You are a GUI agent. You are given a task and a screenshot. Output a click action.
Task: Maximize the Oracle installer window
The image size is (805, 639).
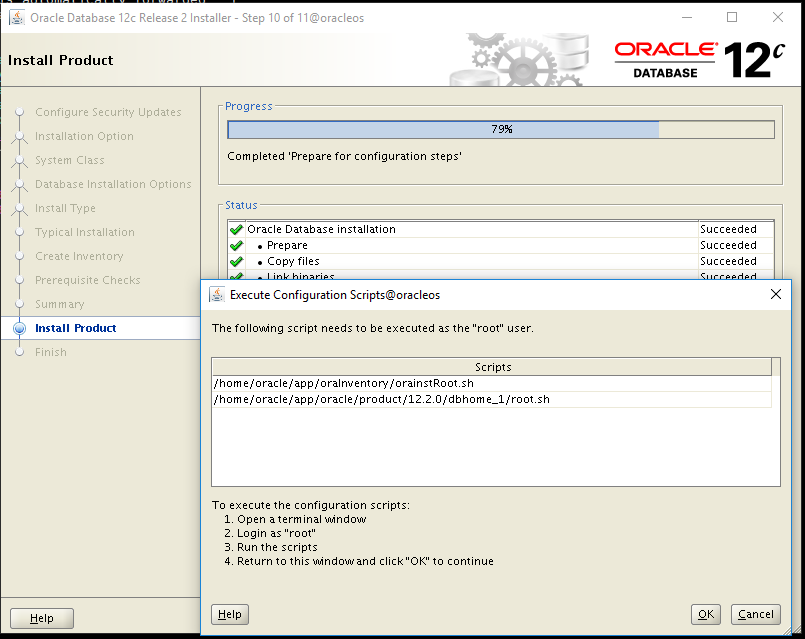pyautogui.click(x=732, y=17)
